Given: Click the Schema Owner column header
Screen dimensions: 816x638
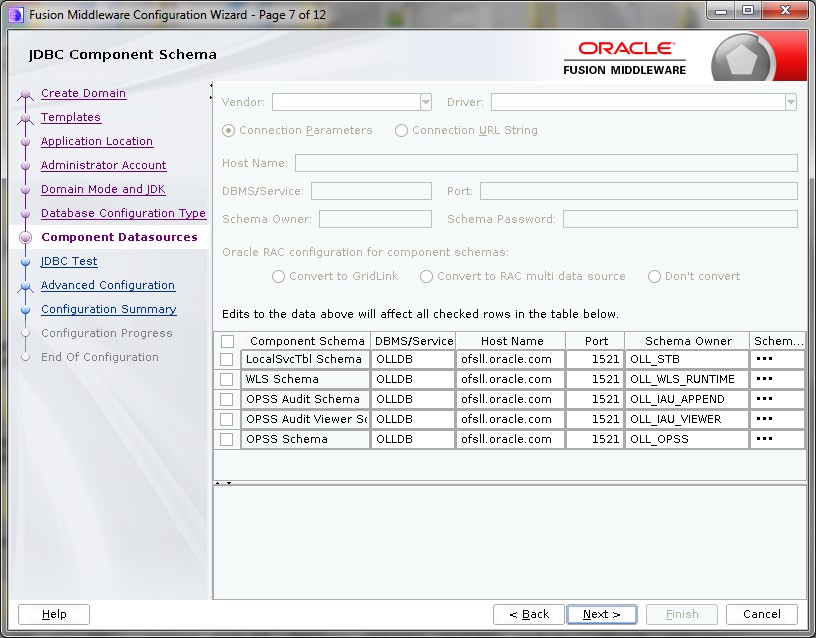Looking at the screenshot, I should tap(687, 341).
